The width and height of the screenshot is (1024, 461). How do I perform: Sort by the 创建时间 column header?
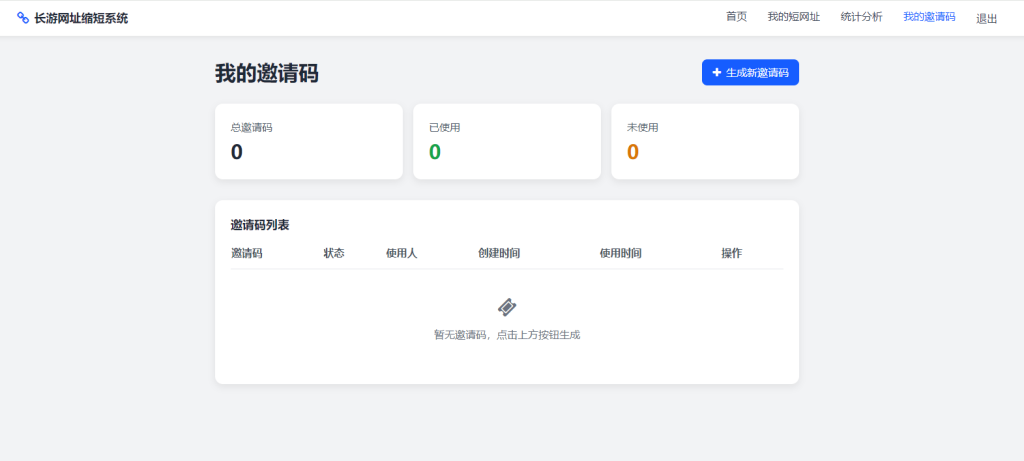(x=499, y=253)
